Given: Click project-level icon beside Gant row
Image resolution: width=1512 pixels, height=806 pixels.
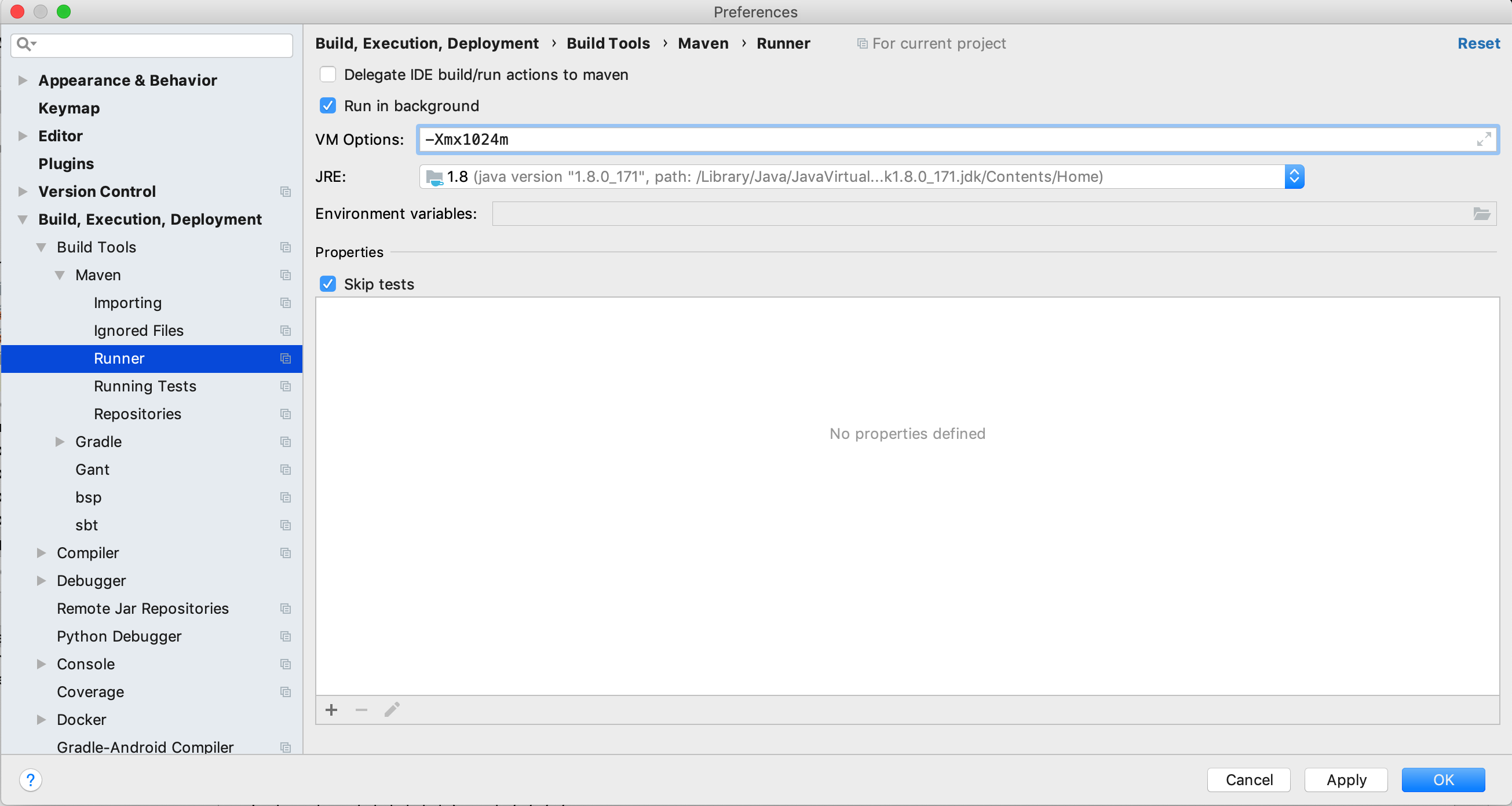Looking at the screenshot, I should 286,470.
